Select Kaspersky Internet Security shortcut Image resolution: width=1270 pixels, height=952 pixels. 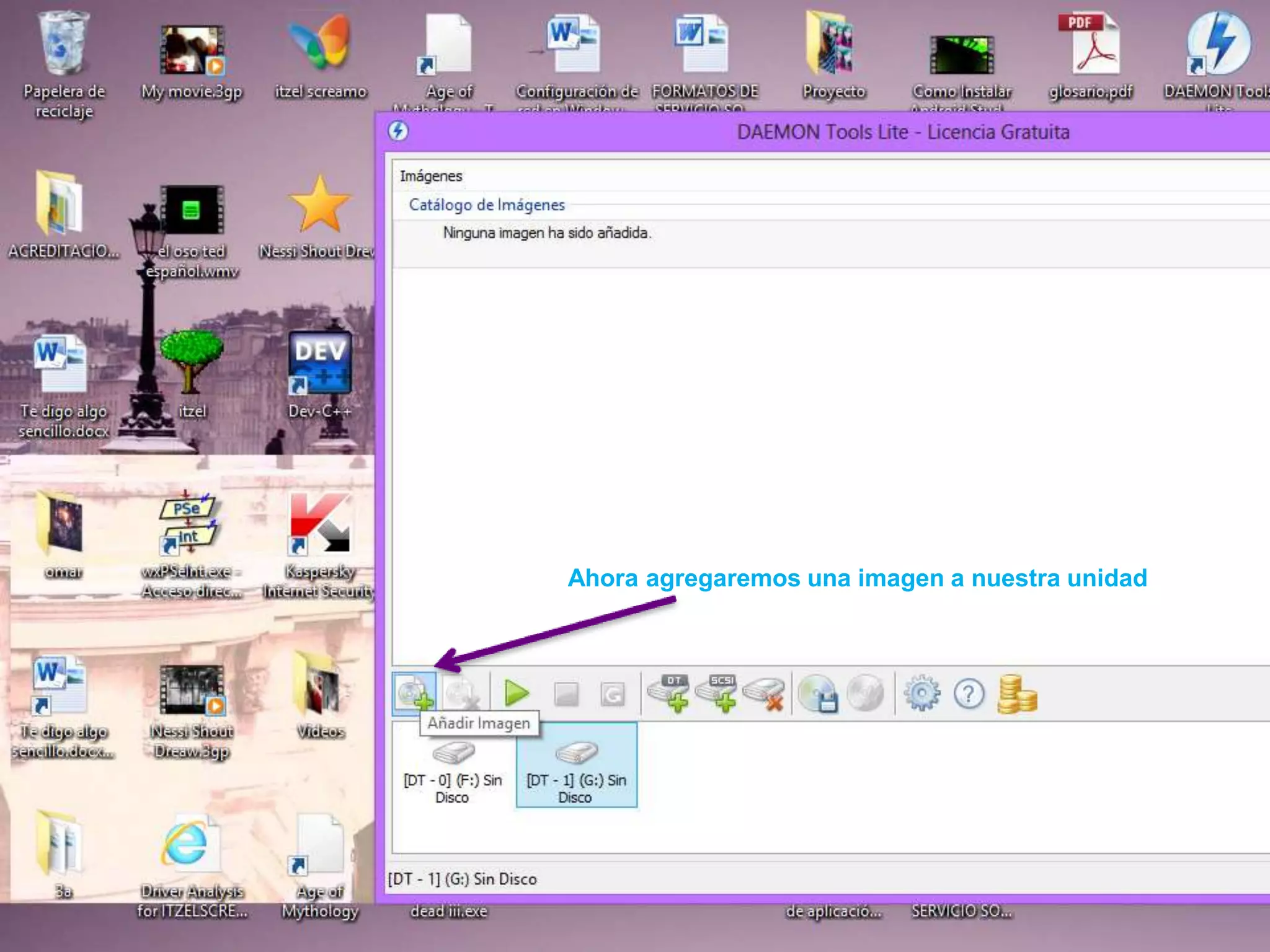pos(319,545)
